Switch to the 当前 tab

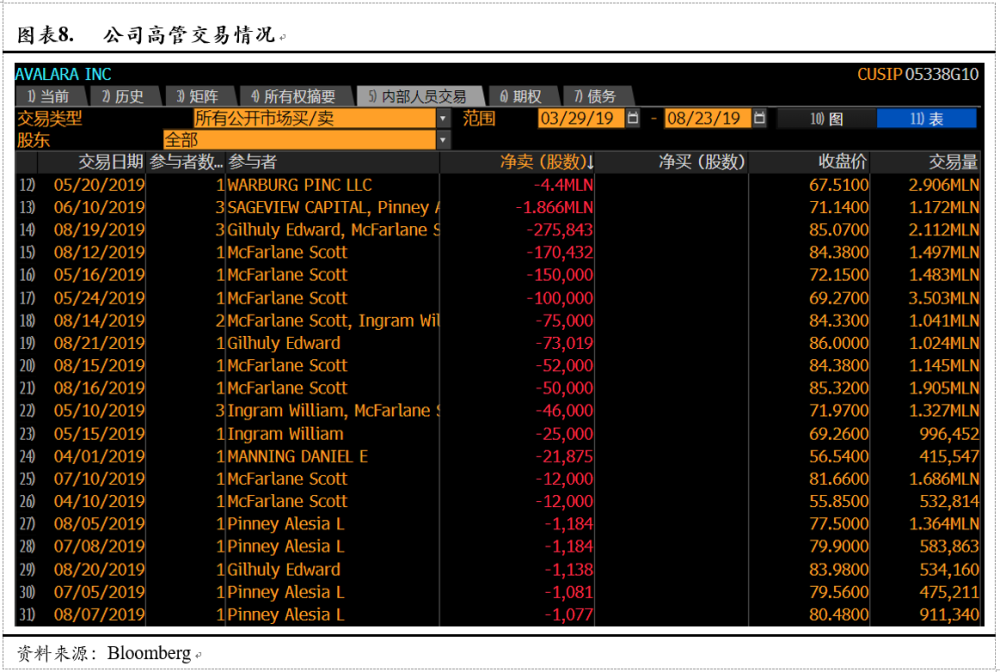point(49,96)
